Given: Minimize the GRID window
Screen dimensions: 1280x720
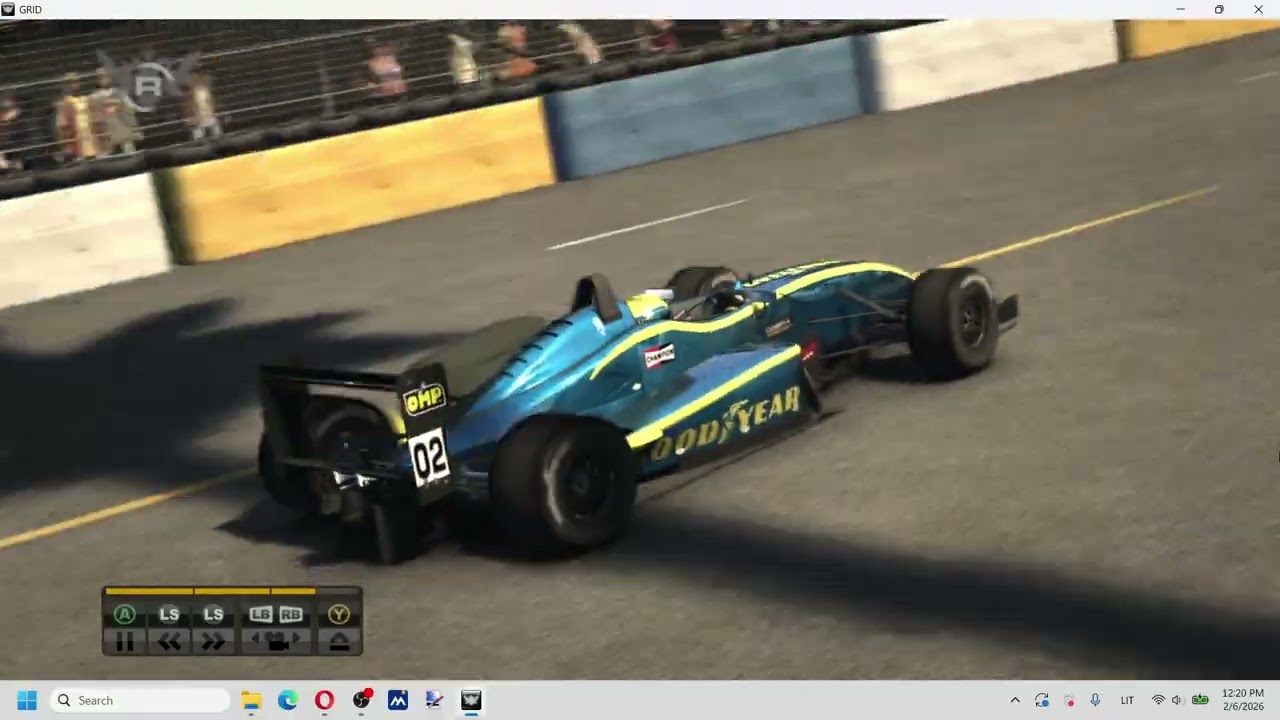Looking at the screenshot, I should (x=1180, y=9).
